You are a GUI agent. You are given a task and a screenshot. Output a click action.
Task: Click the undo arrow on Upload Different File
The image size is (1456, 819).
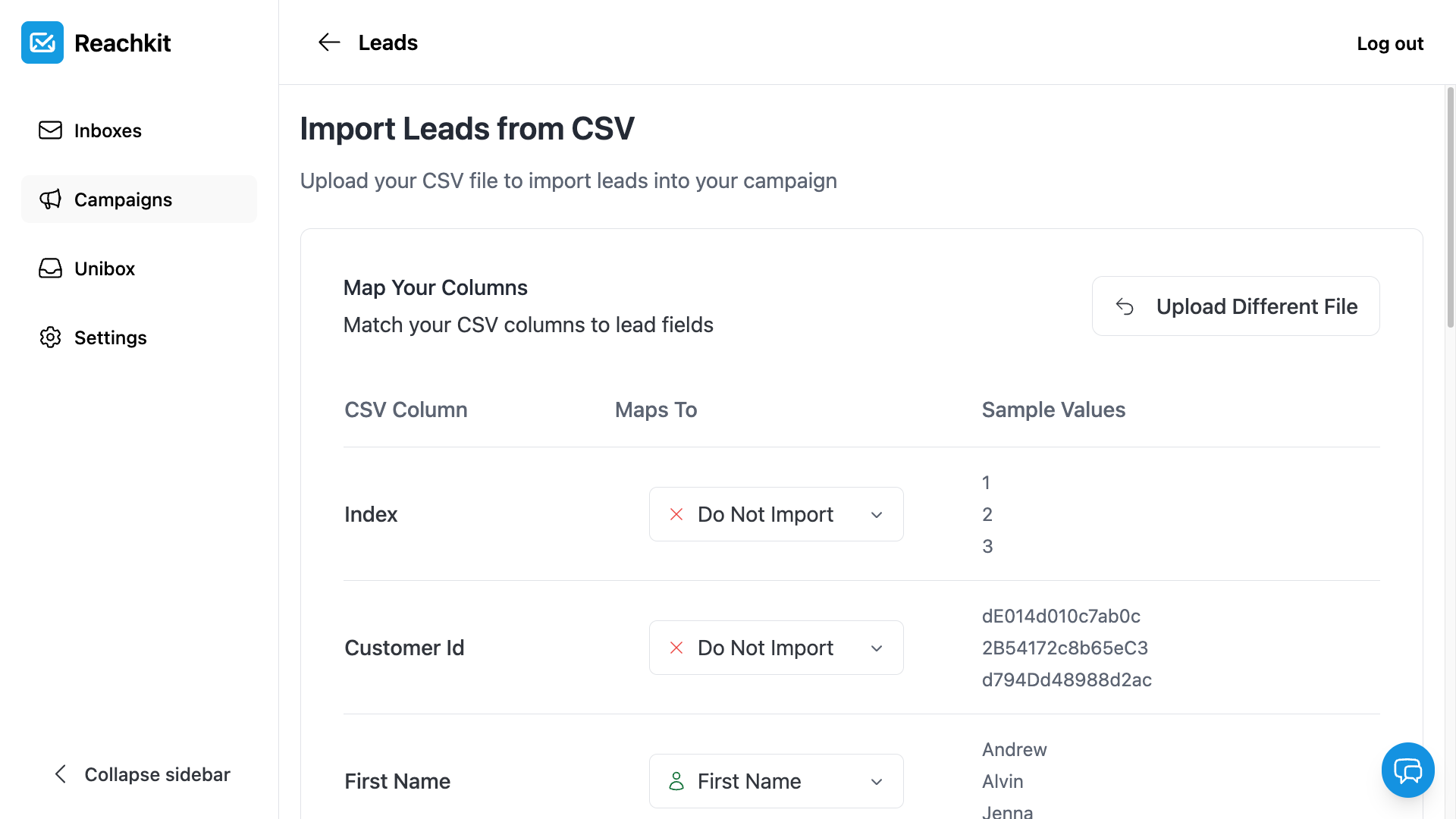(1125, 306)
